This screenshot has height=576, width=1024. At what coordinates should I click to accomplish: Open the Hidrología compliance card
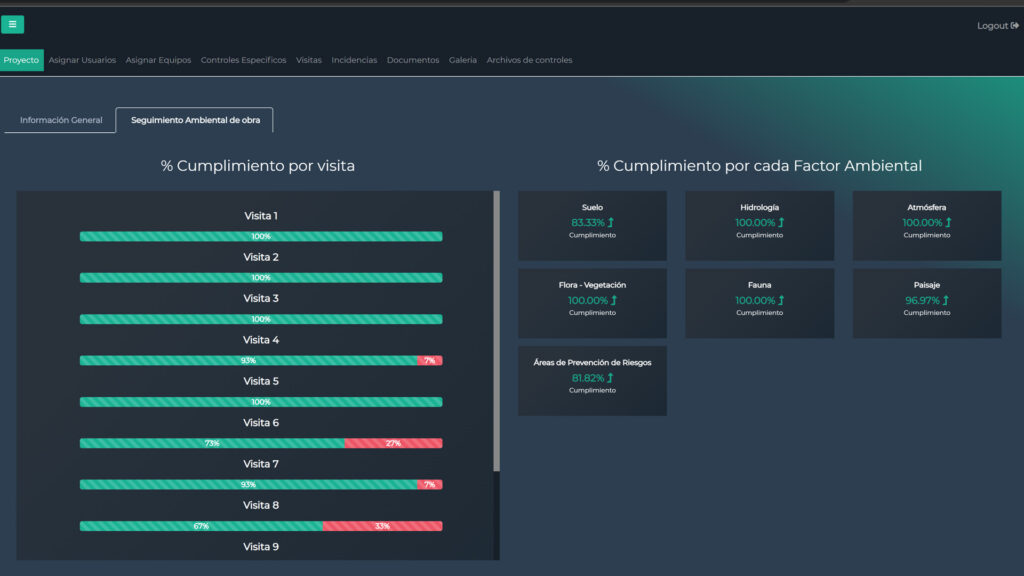pyautogui.click(x=760, y=226)
